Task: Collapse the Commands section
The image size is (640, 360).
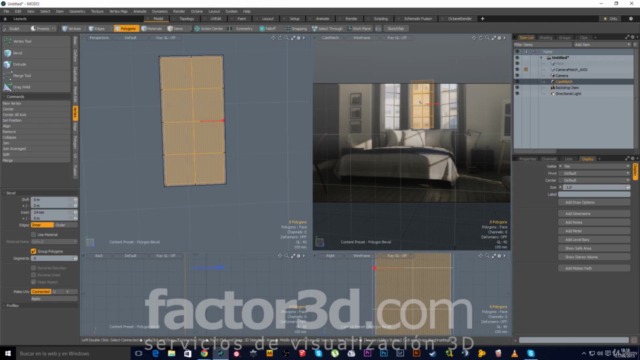Action: tap(4, 97)
